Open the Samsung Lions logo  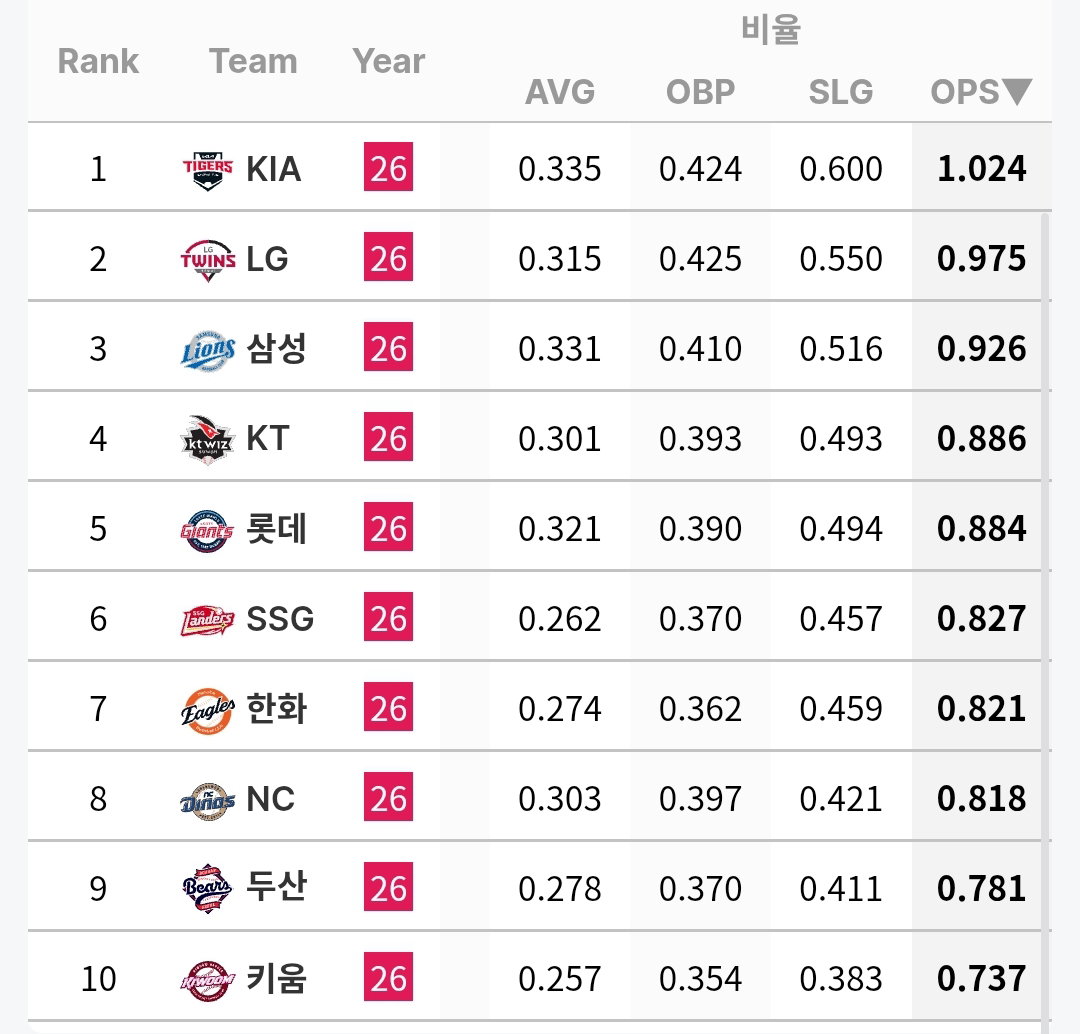pos(207,350)
